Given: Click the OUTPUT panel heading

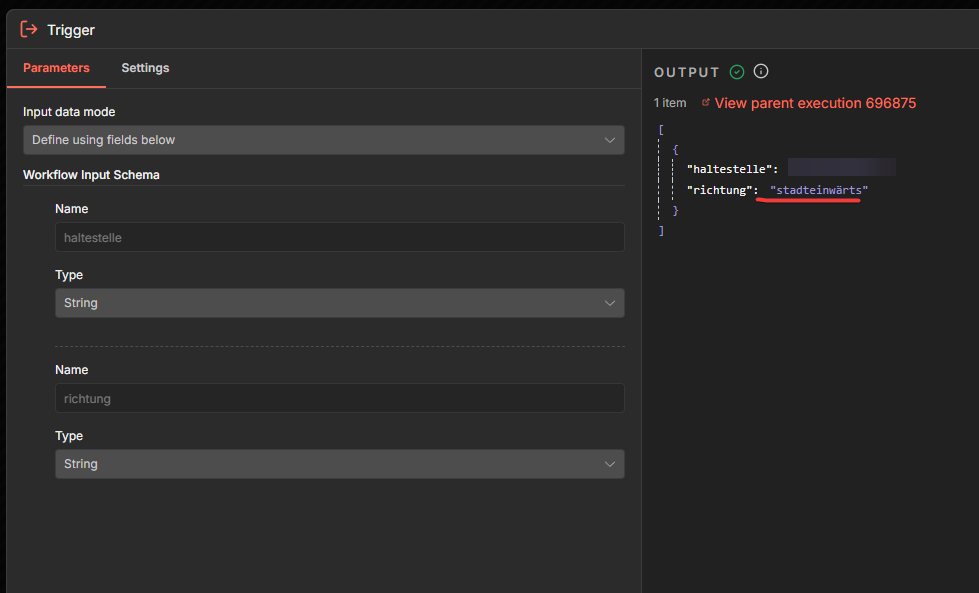Looking at the screenshot, I should pyautogui.click(x=686, y=73).
